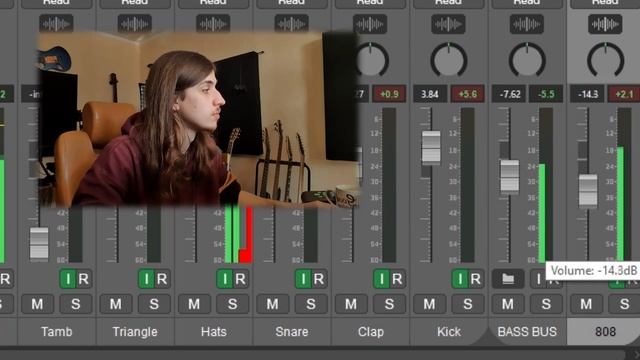Grab the Tamb channel volume fader

pos(39,244)
